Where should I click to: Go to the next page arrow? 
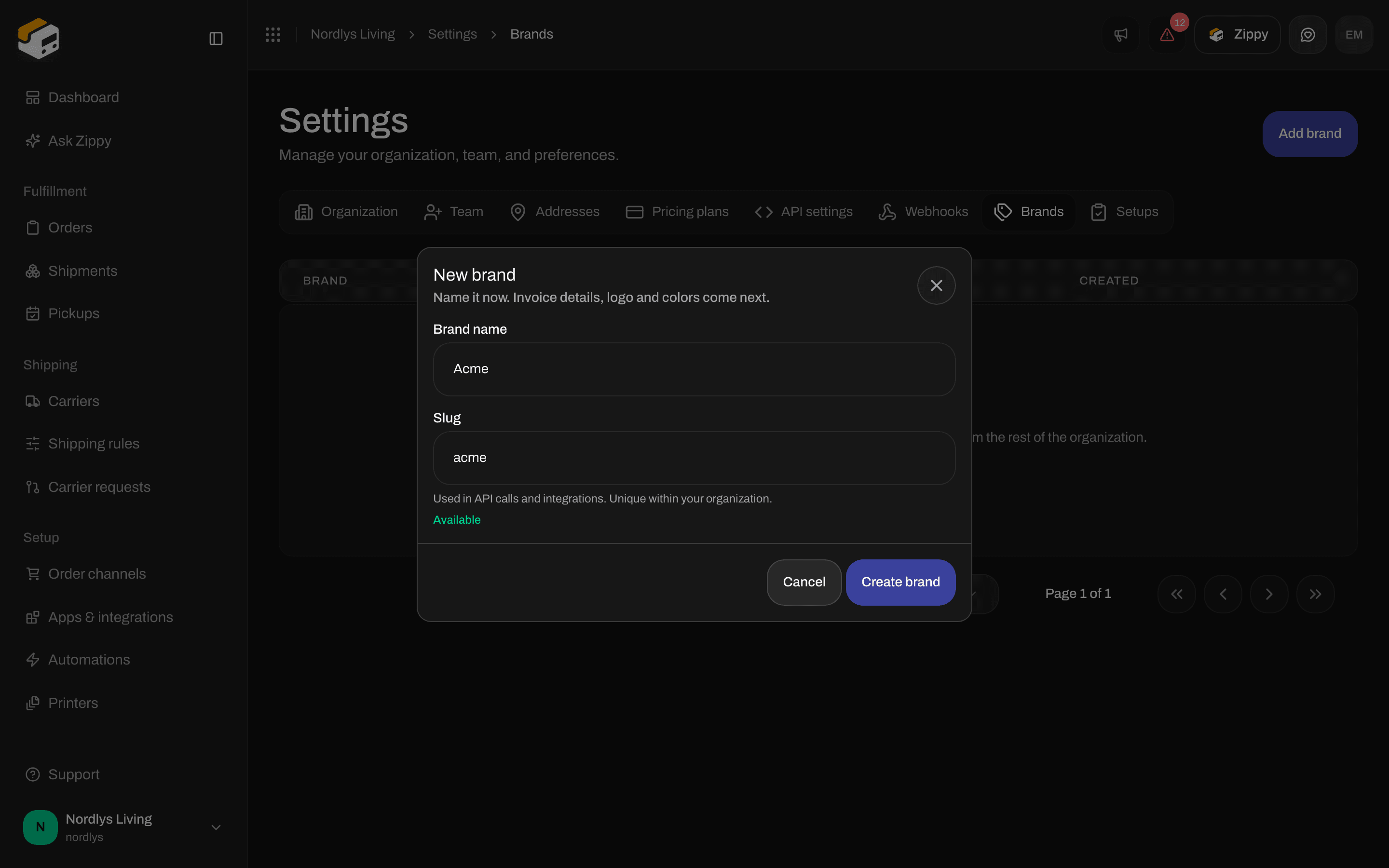(1269, 594)
